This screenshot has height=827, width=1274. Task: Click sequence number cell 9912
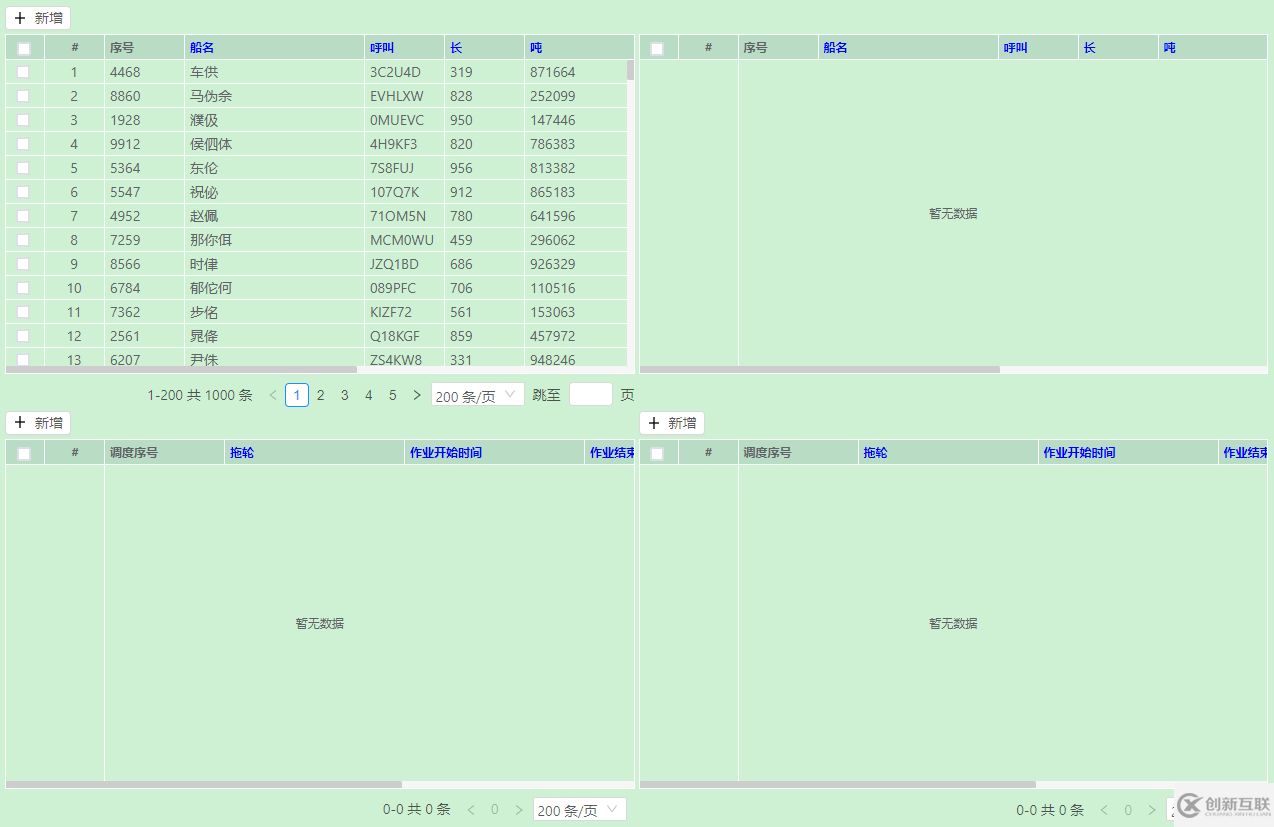pyautogui.click(x=125, y=144)
